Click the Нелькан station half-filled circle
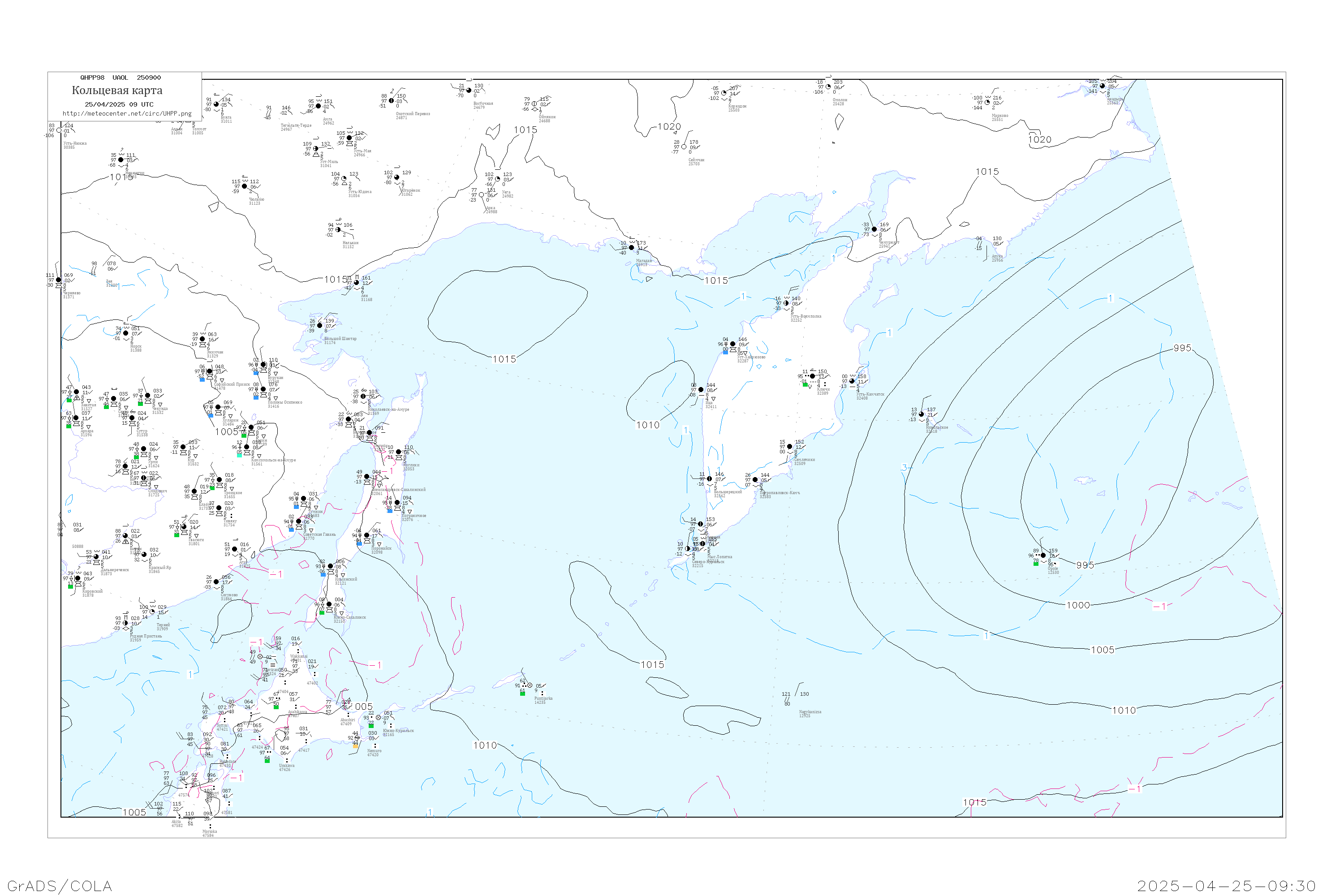This screenshot has height=896, width=1344. click(338, 230)
